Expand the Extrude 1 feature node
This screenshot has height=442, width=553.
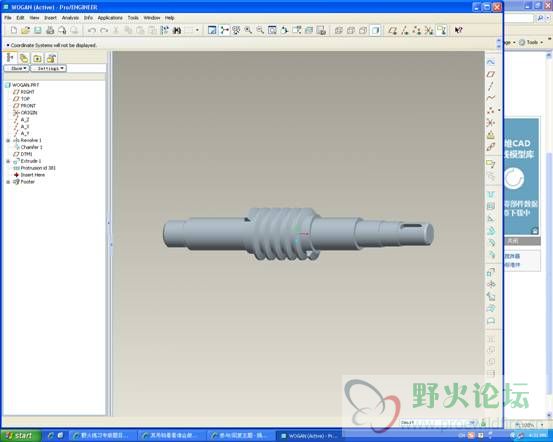[x=8, y=161]
